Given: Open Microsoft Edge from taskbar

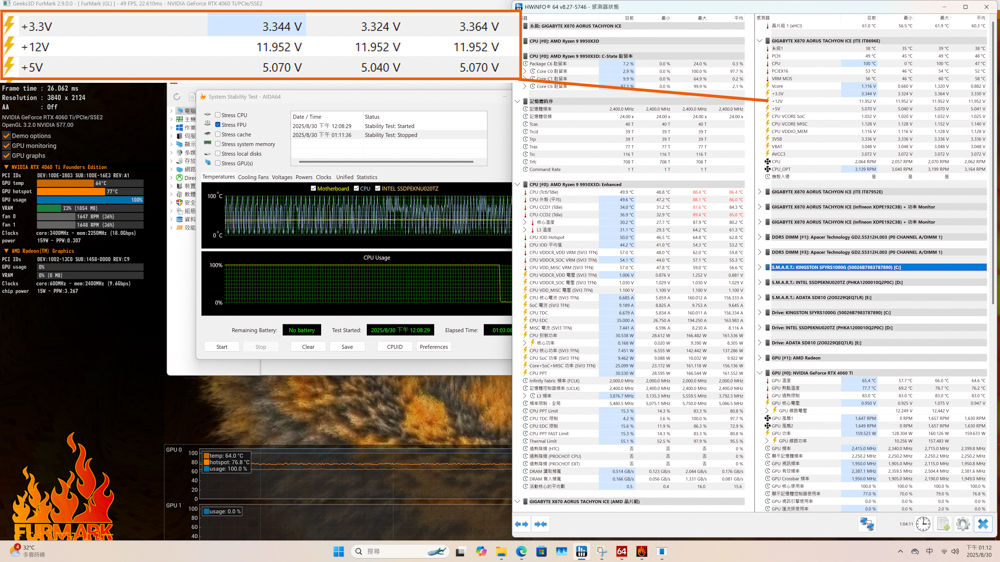Looking at the screenshot, I should 521,551.
